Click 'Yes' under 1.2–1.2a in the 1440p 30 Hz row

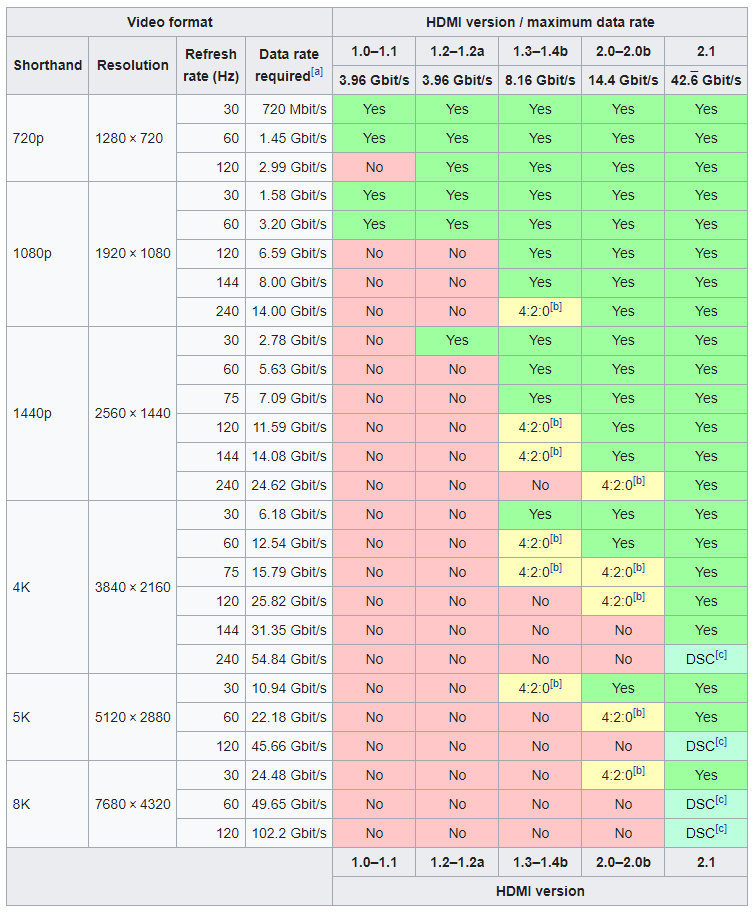pos(457,340)
